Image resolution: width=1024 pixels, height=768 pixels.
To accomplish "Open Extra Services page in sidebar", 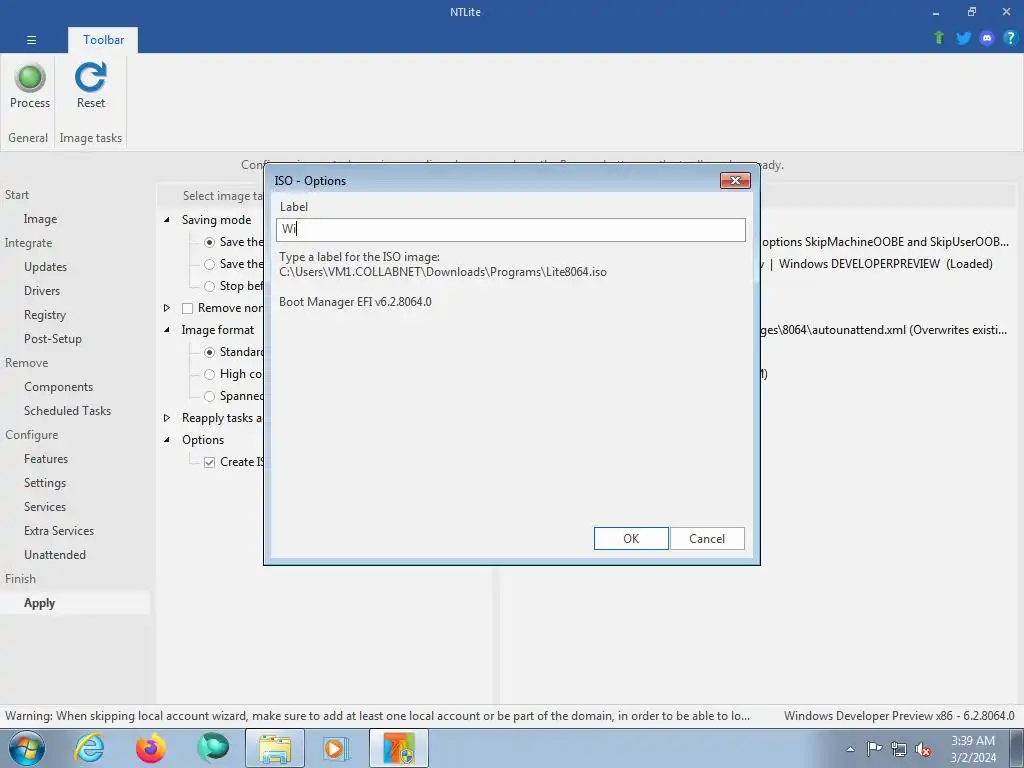I will click(x=59, y=531).
